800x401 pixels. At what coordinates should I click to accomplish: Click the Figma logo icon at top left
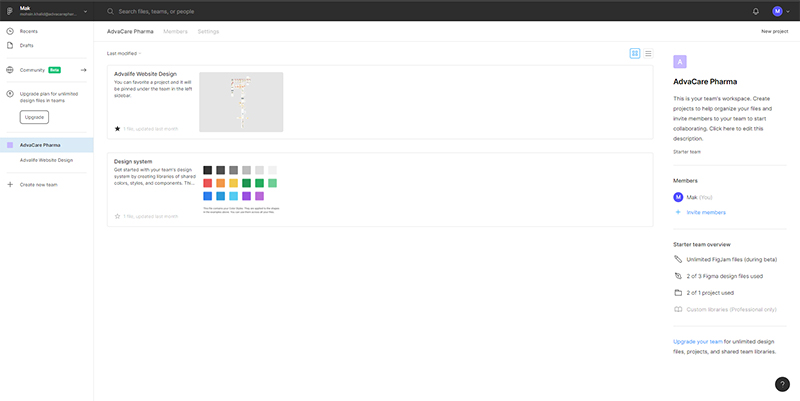coord(10,11)
